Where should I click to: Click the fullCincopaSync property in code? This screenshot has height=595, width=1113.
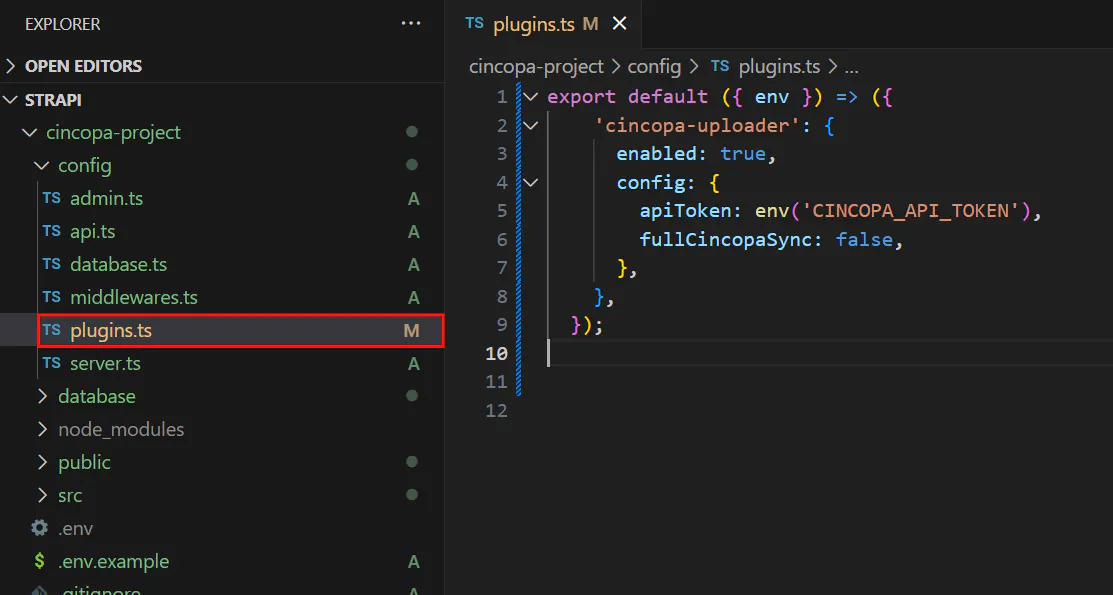(x=725, y=239)
